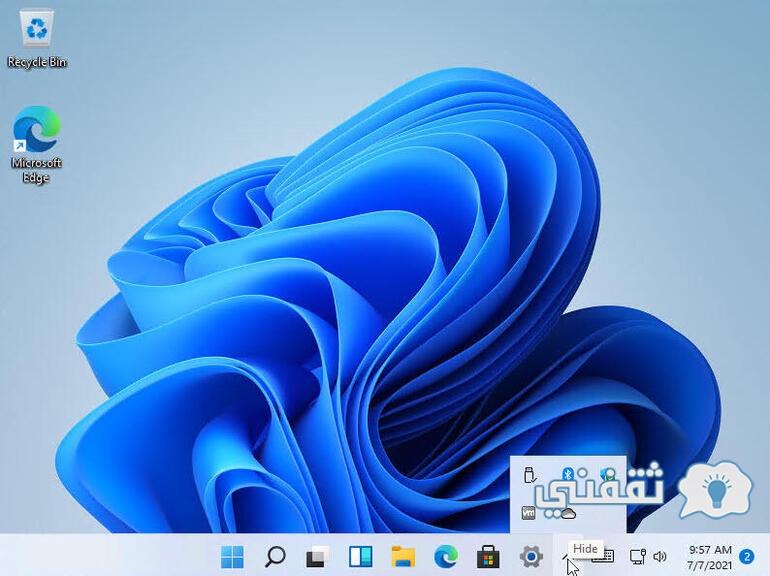Screen dimensions: 770x576
Task: Open the Recycle Bin desktop icon
Action: click(x=36, y=39)
